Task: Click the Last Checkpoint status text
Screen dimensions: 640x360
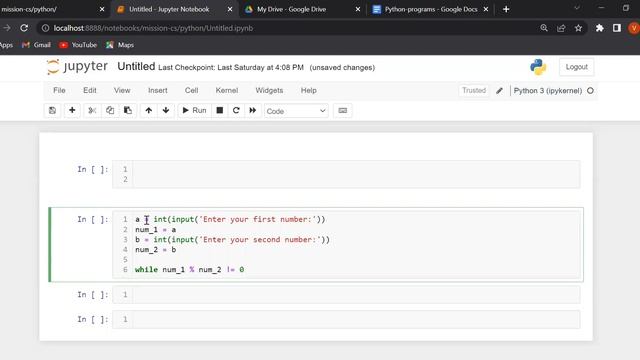Action: (x=231, y=68)
